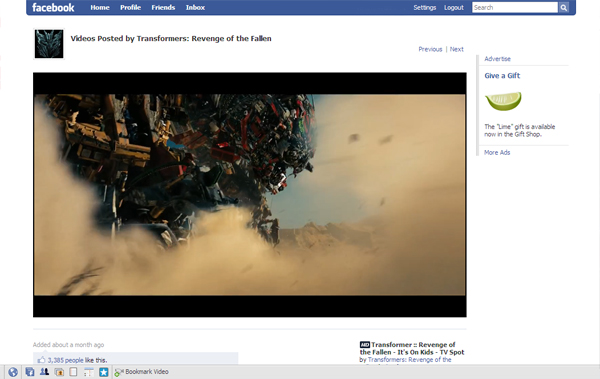This screenshot has height=379, width=600.
Task: Open Settings in the top bar
Action: (424, 7)
